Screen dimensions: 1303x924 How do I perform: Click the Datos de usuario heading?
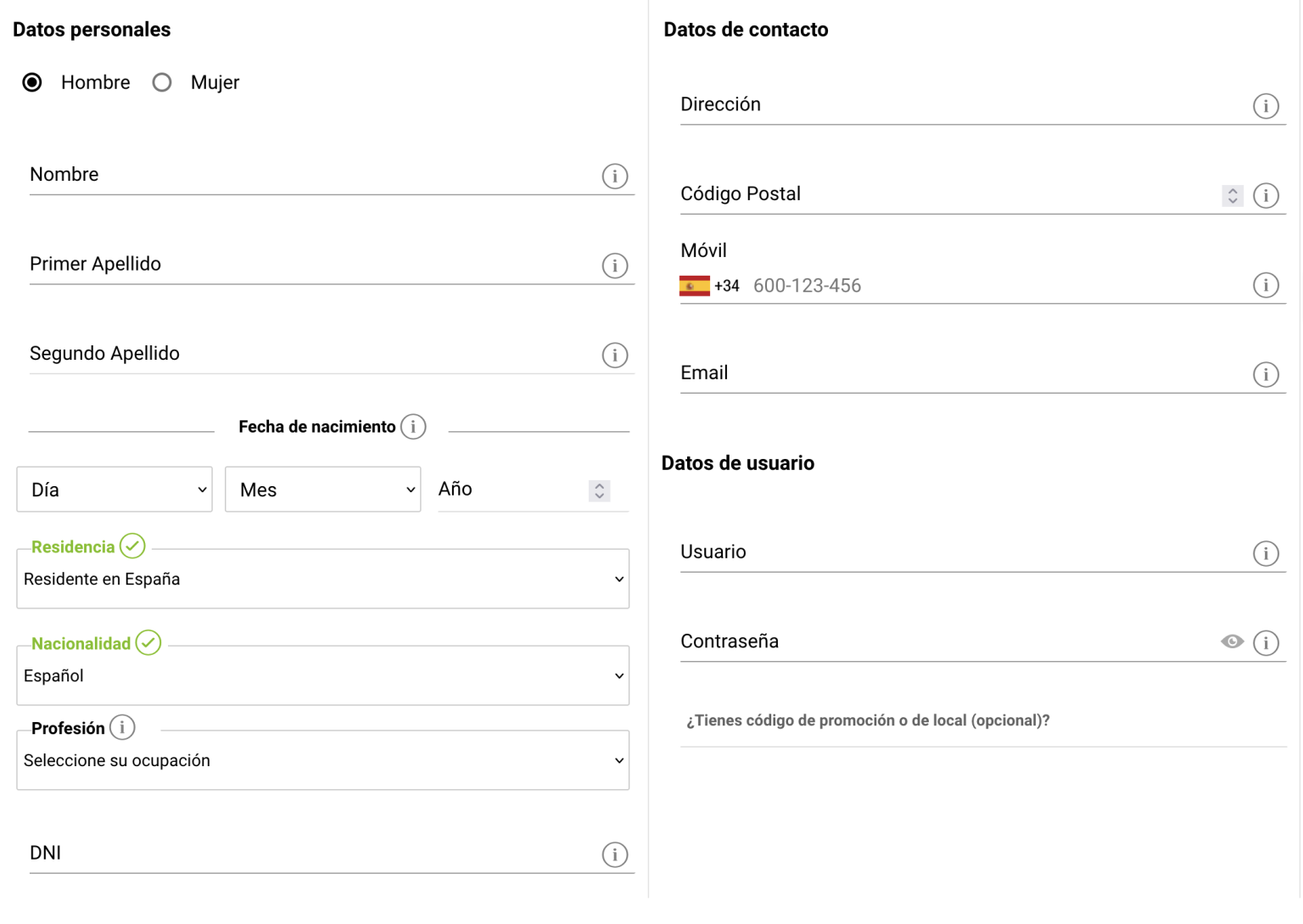738,463
